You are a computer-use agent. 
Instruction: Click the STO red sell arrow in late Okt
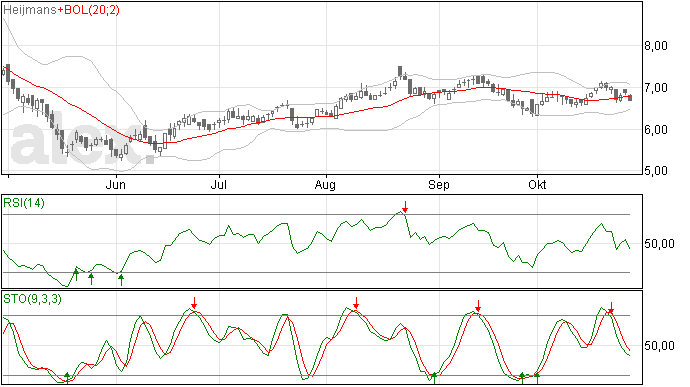point(611,308)
